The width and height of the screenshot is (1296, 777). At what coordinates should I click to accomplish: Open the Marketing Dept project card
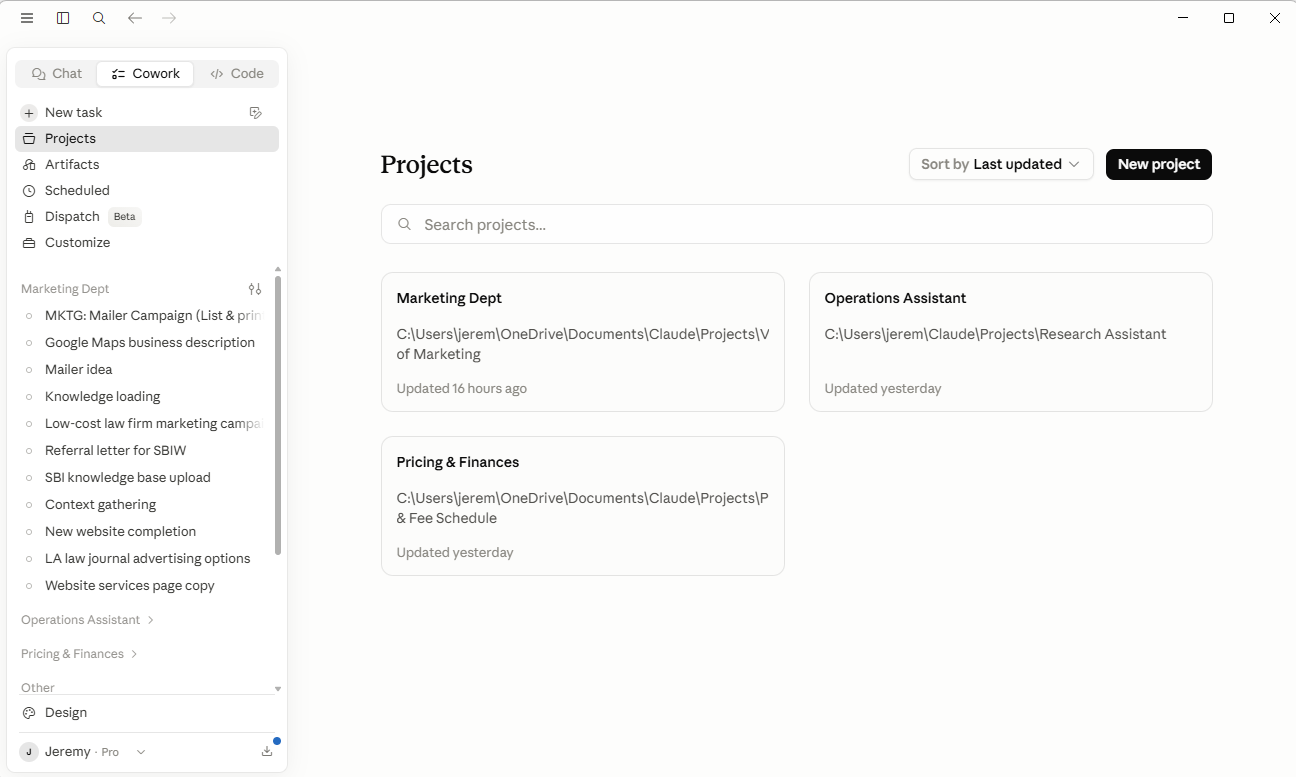tap(583, 342)
